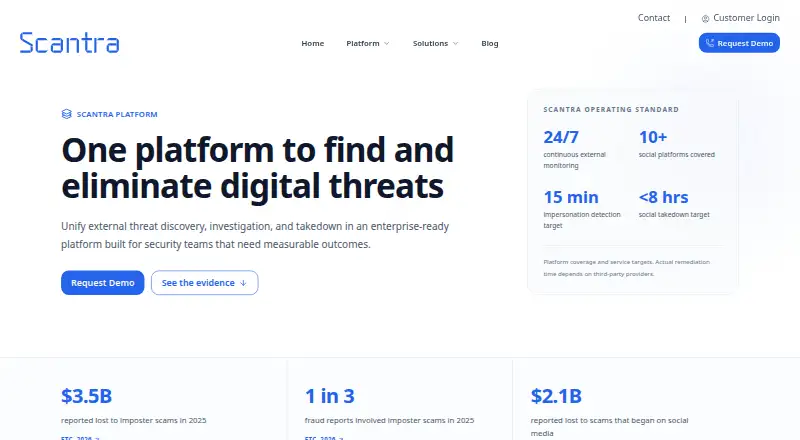
Task: Click the headline 'One platform to find and'
Action: click(x=258, y=150)
